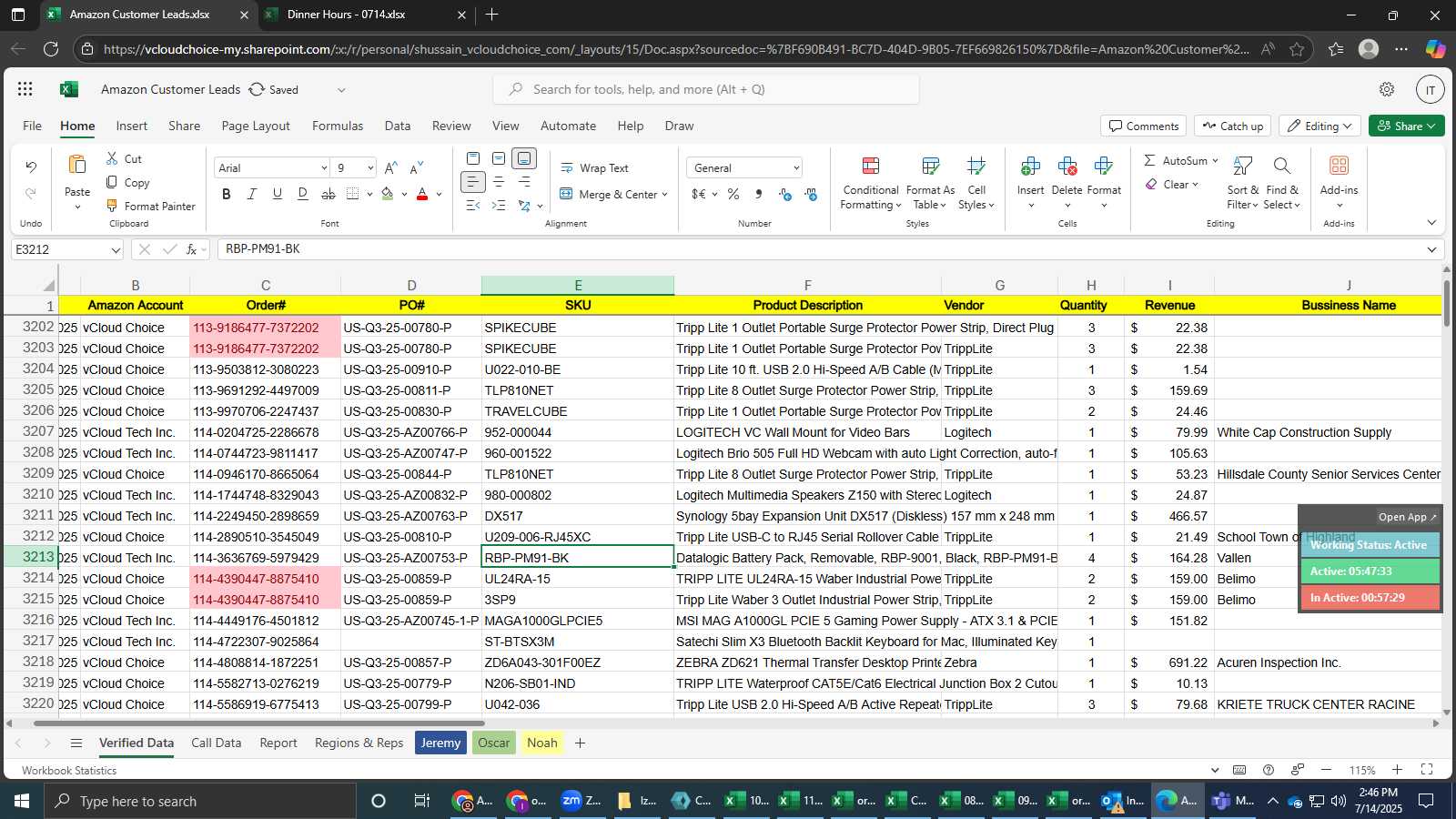Image resolution: width=1456 pixels, height=819 pixels.
Task: Click the insert function fx icon
Action: 191,249
